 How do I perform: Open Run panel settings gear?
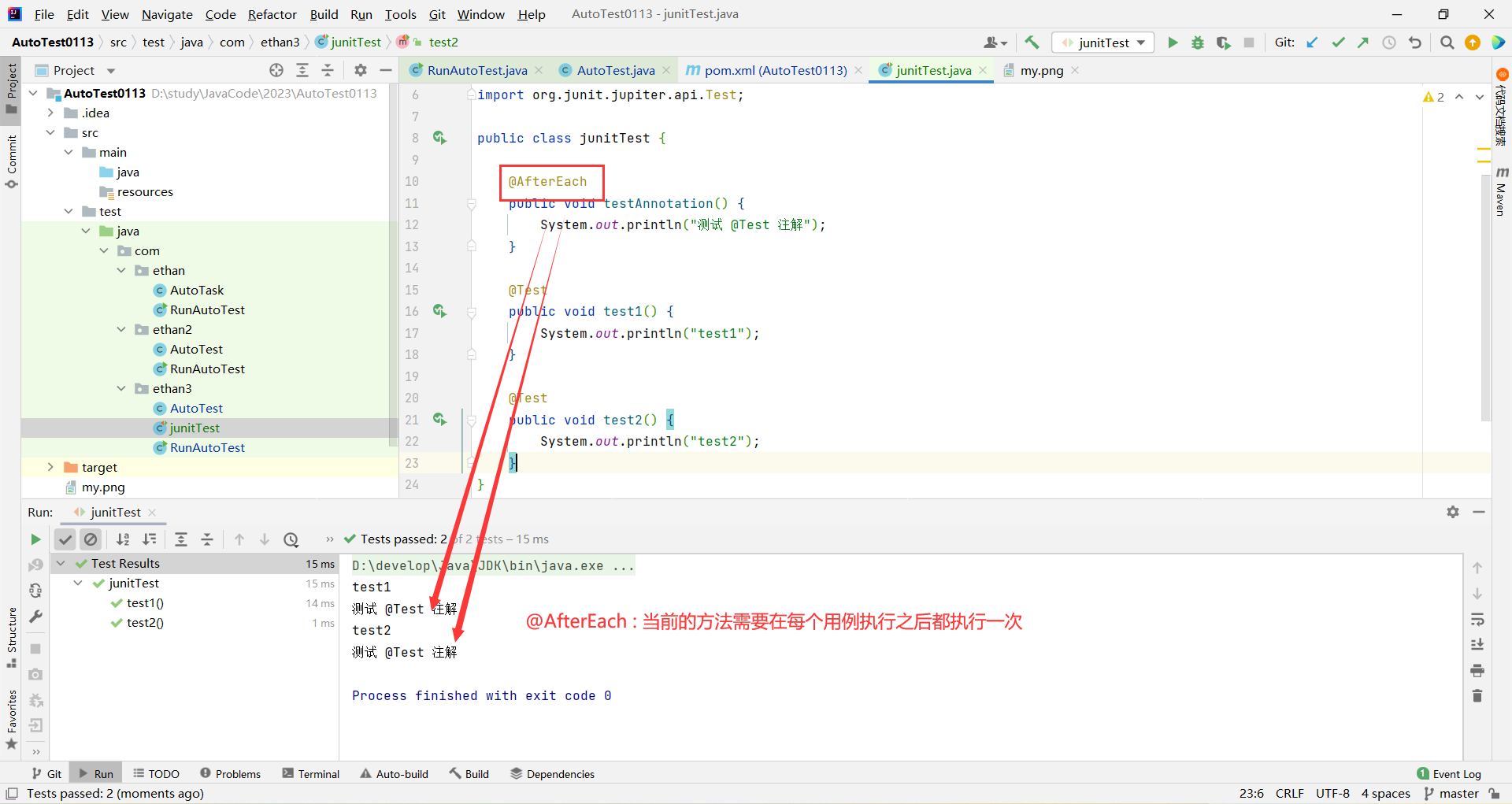(1453, 512)
